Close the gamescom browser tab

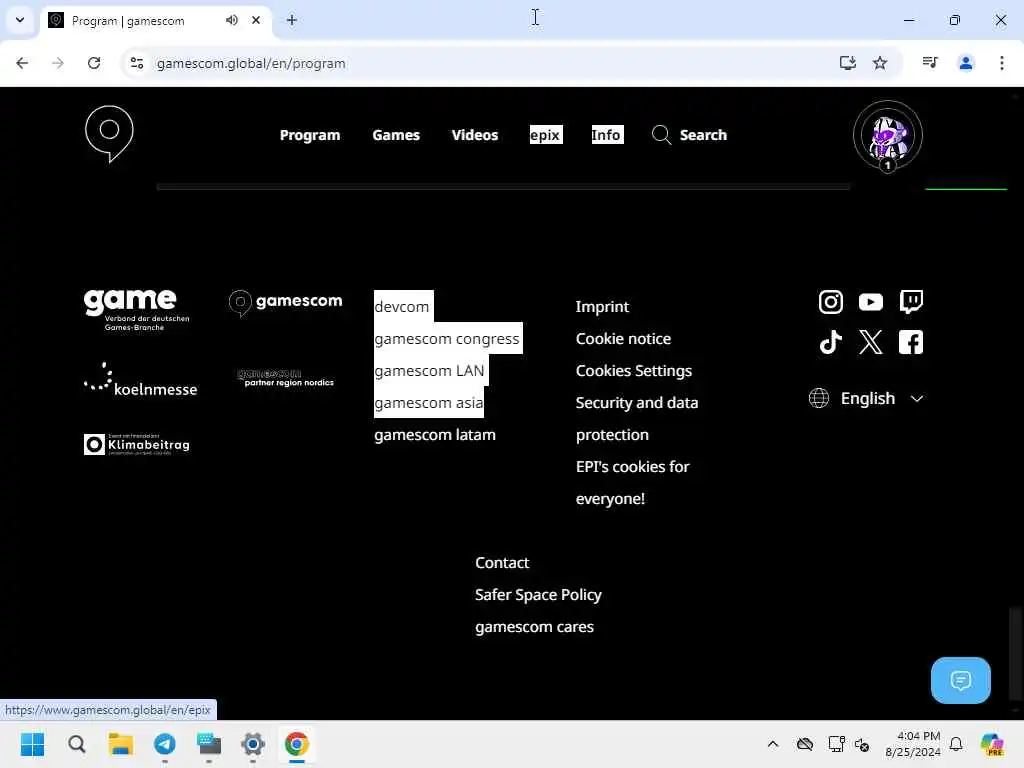pos(256,20)
